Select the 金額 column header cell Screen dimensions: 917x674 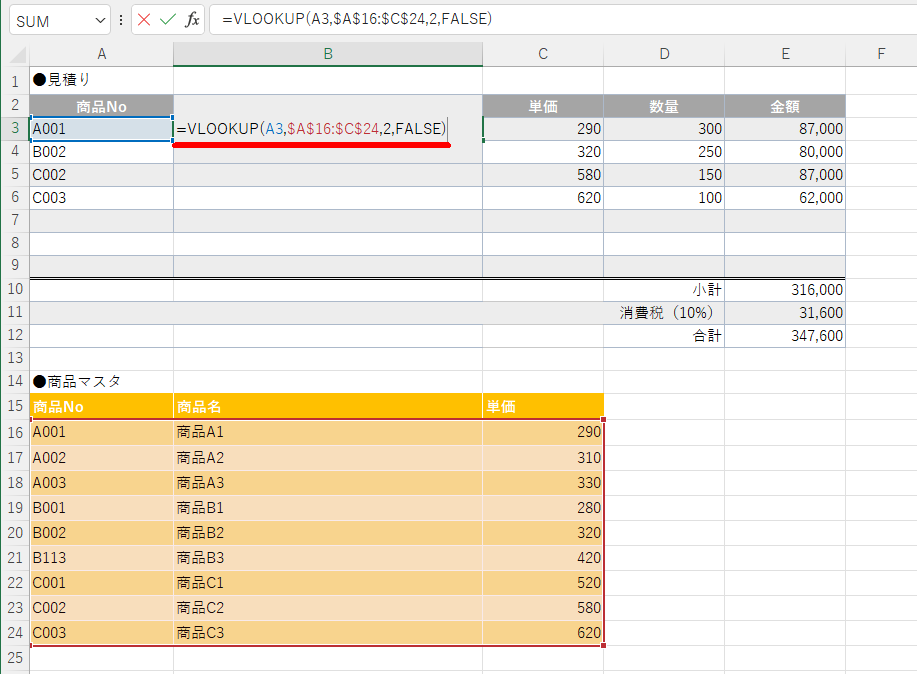click(x=785, y=104)
